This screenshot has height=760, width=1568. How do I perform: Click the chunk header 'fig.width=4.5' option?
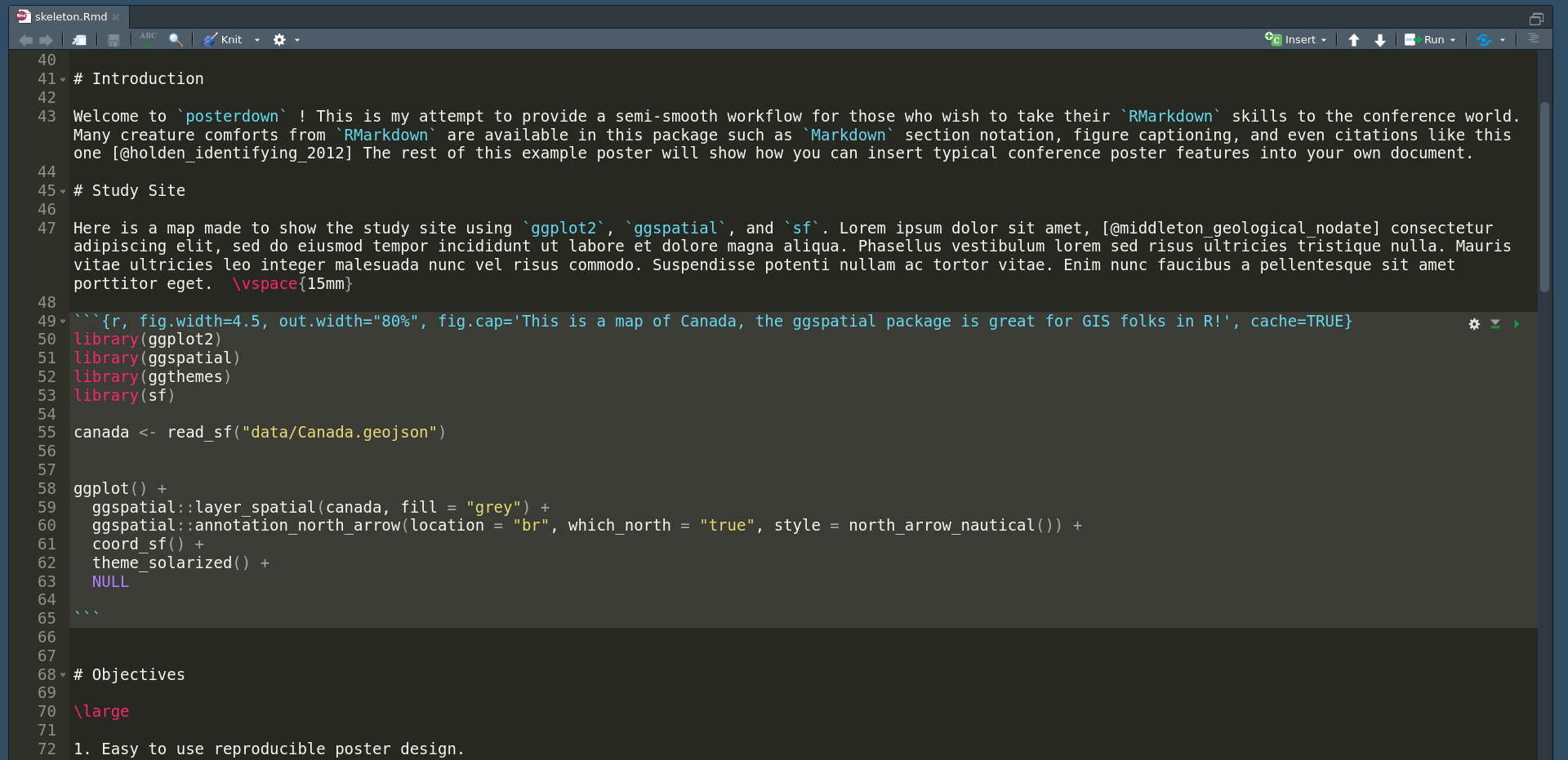click(200, 322)
